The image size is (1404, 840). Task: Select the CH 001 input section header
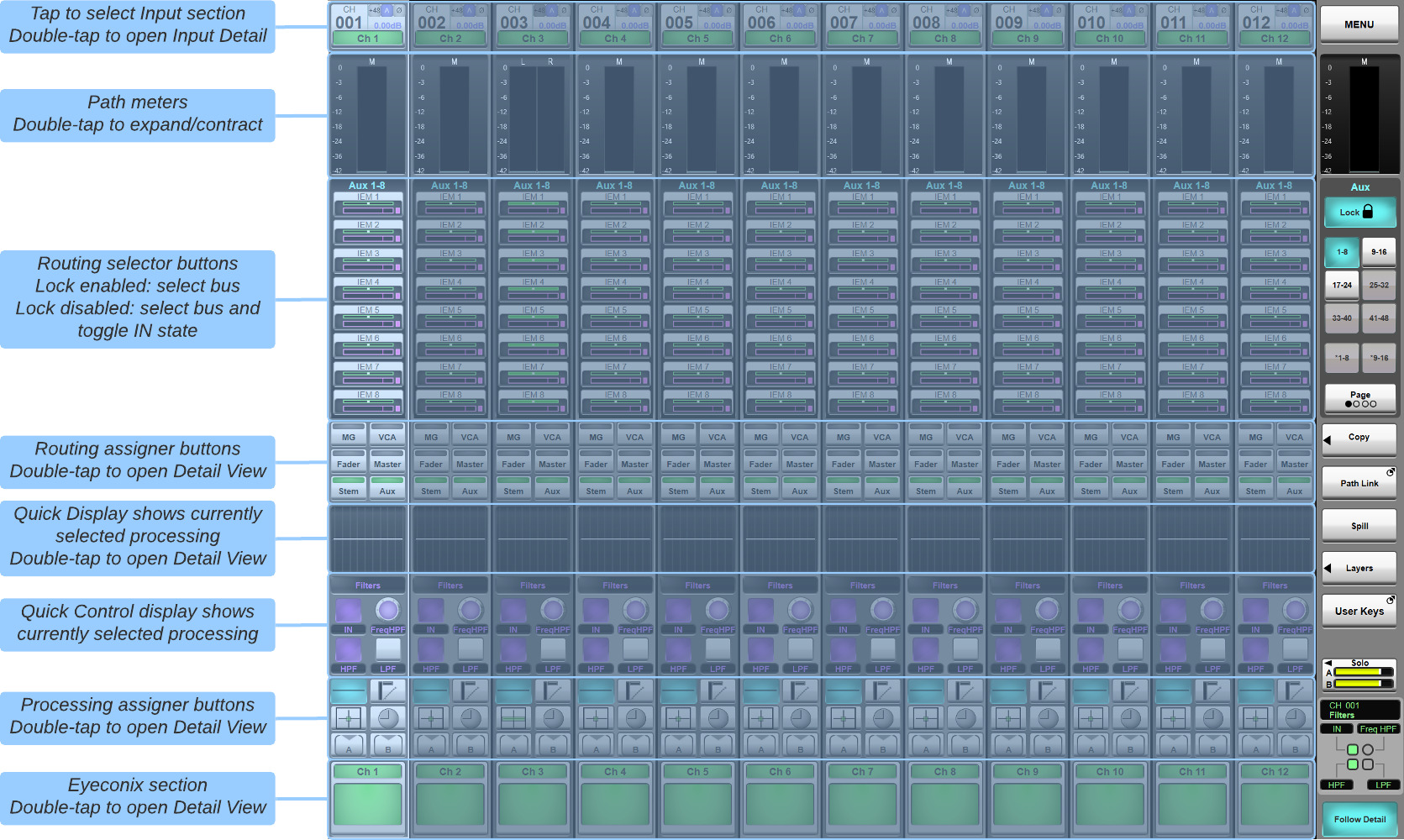click(368, 25)
